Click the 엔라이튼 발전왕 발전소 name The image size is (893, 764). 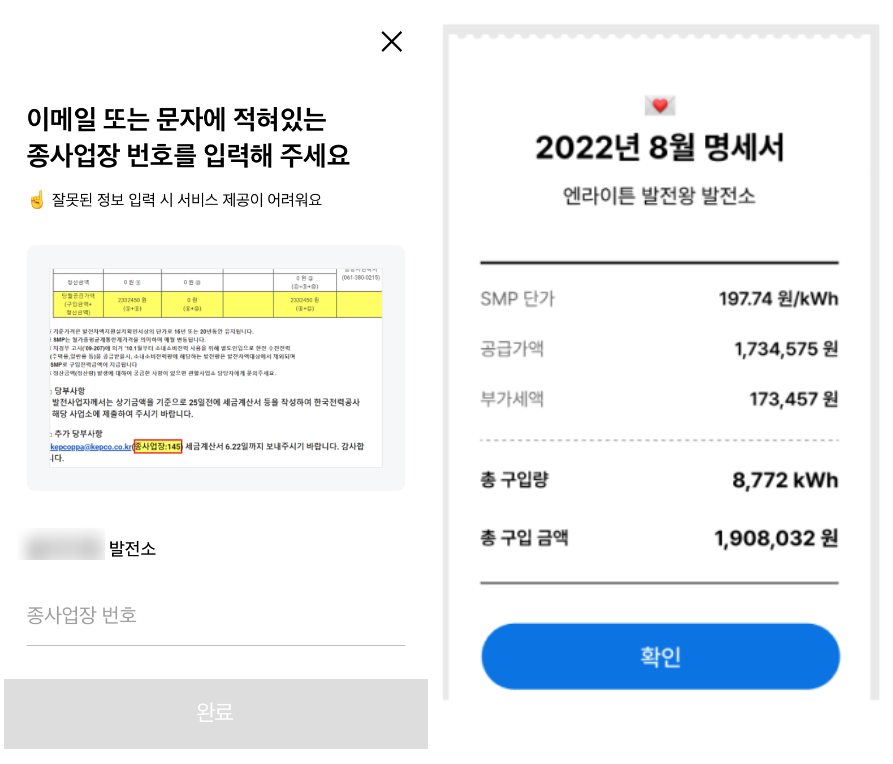[x=660, y=195]
